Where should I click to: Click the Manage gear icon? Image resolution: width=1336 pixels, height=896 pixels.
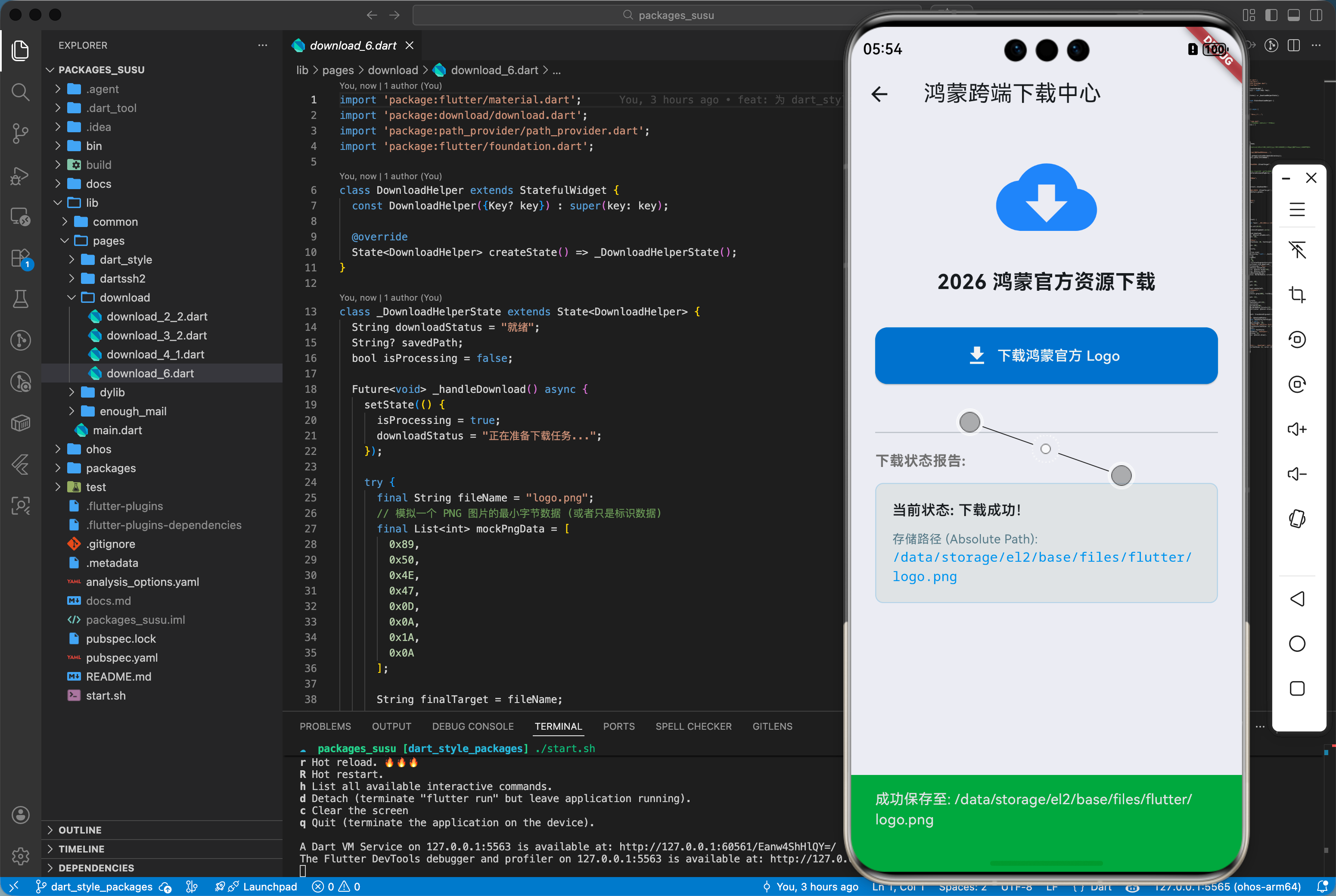[x=21, y=856]
